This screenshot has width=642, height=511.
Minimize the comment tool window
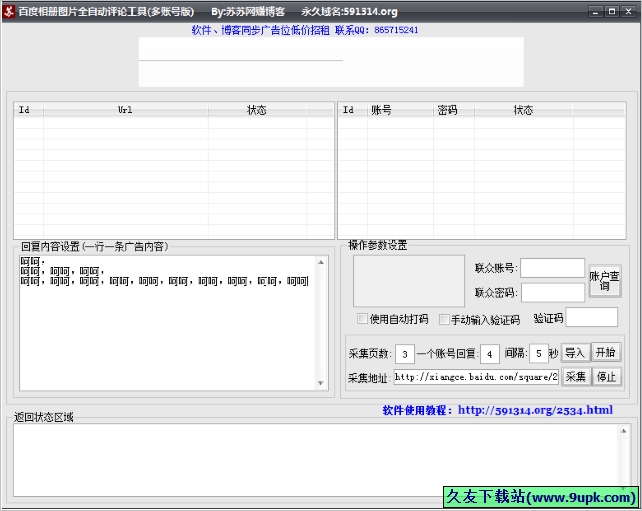(595, 11)
